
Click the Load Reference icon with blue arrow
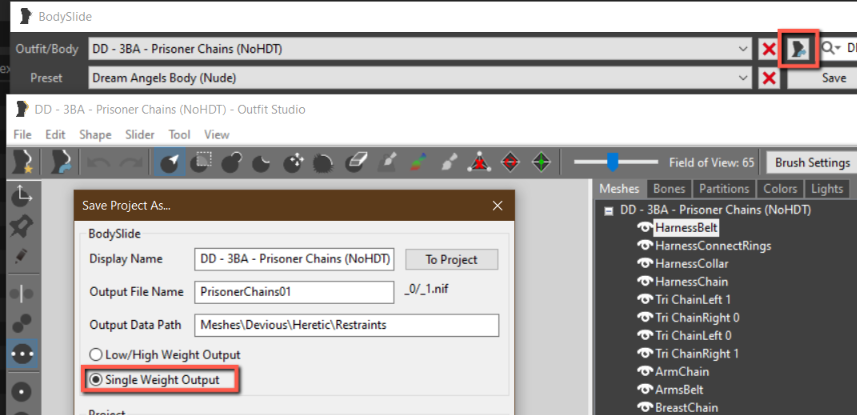[x=61, y=162]
